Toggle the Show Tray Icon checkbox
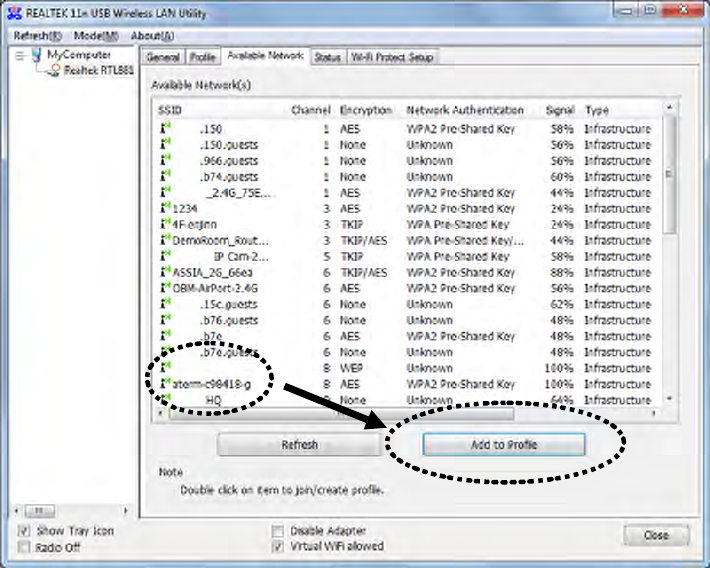The height and width of the screenshot is (568, 710). click(24, 531)
